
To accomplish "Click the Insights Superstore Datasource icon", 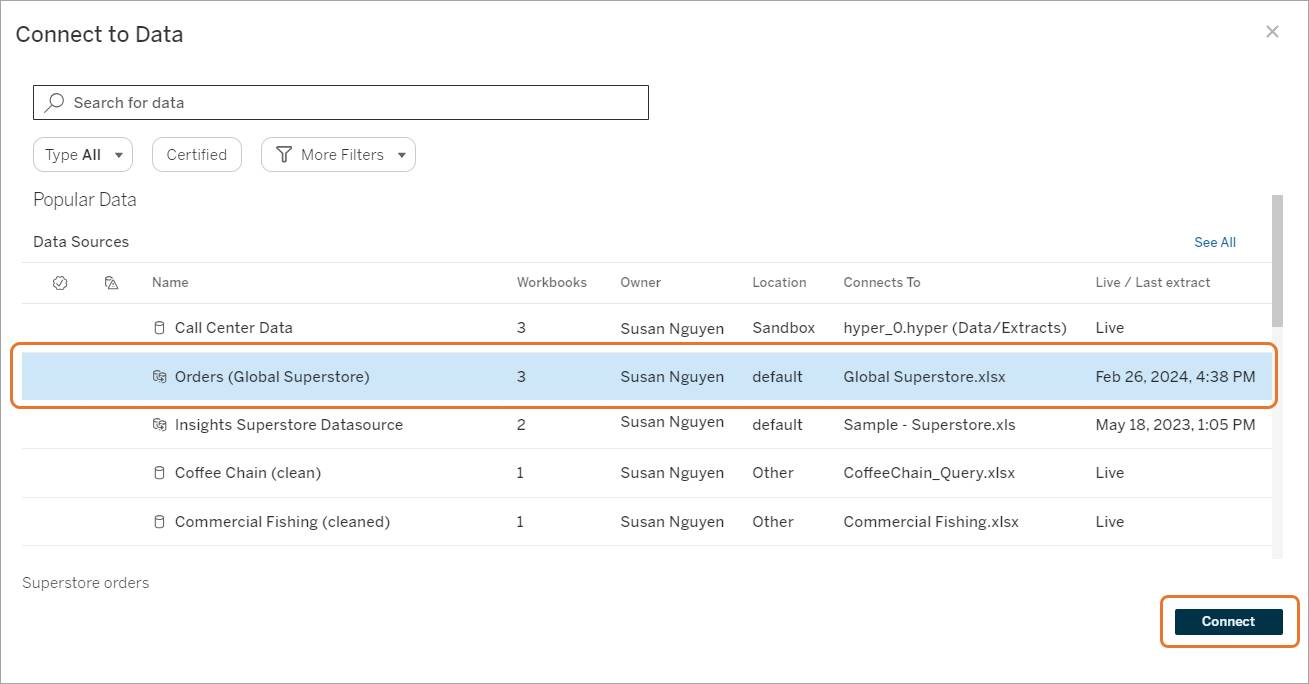I will point(158,425).
